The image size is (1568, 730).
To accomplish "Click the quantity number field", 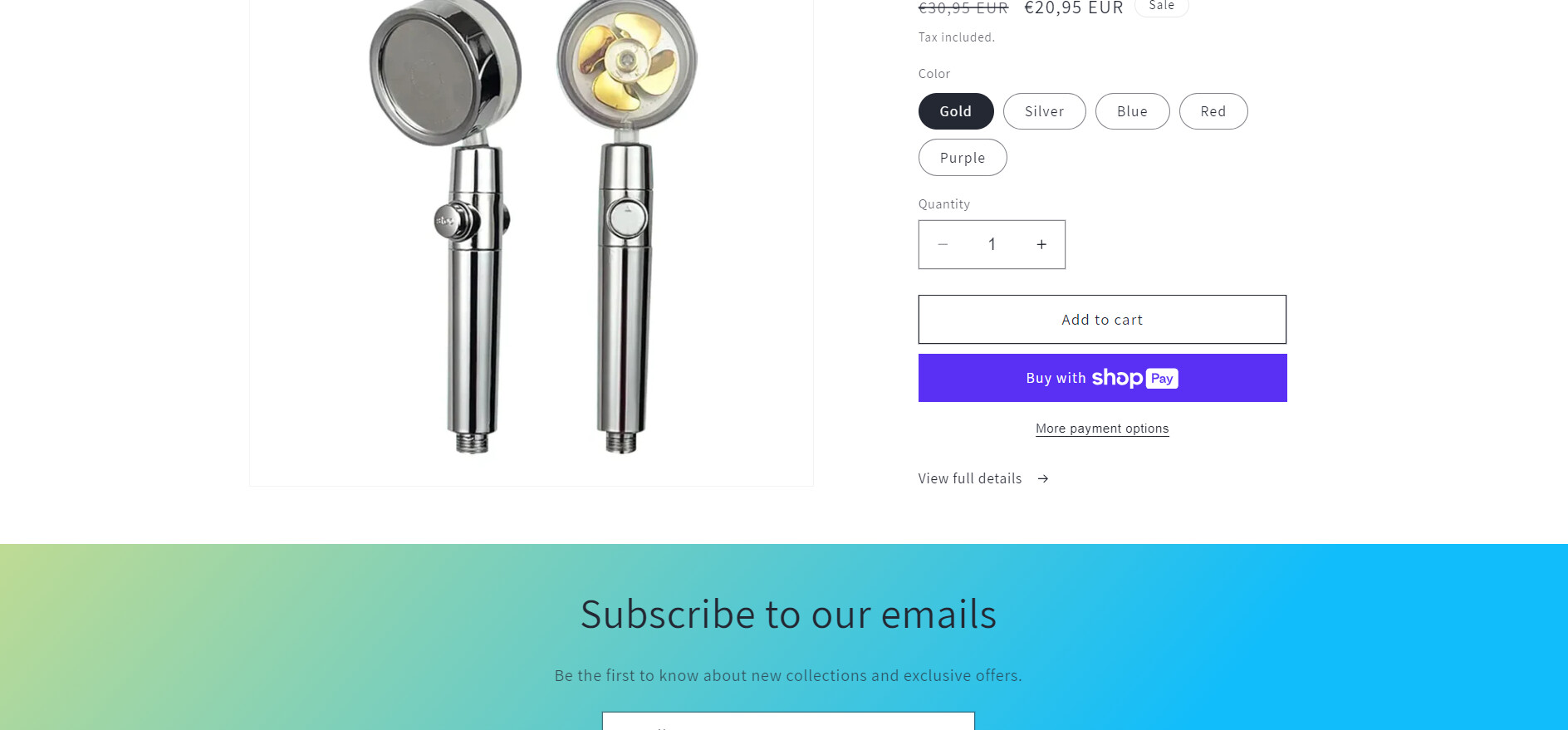I will click(x=992, y=244).
